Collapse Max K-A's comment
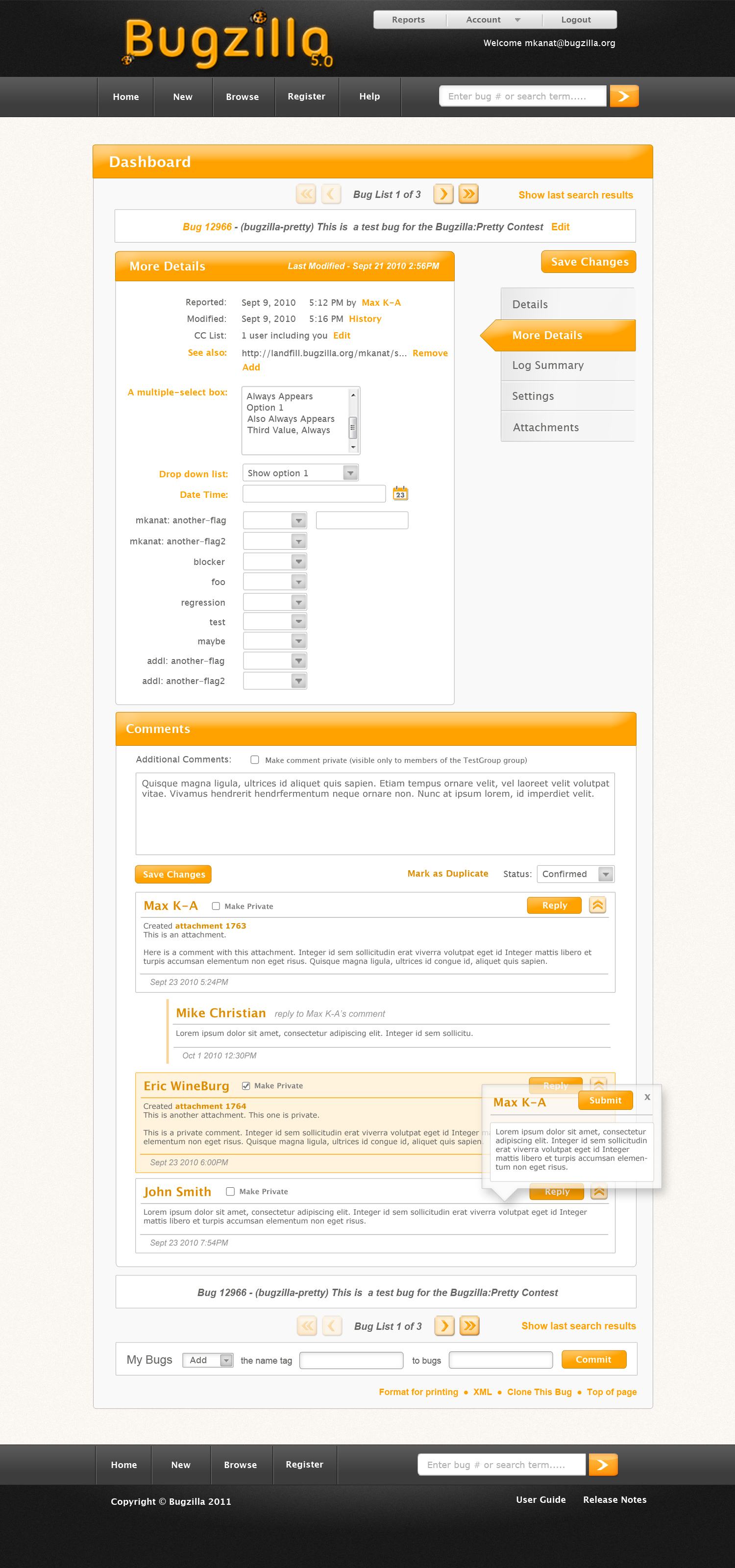The height and width of the screenshot is (1568, 735). [x=597, y=905]
